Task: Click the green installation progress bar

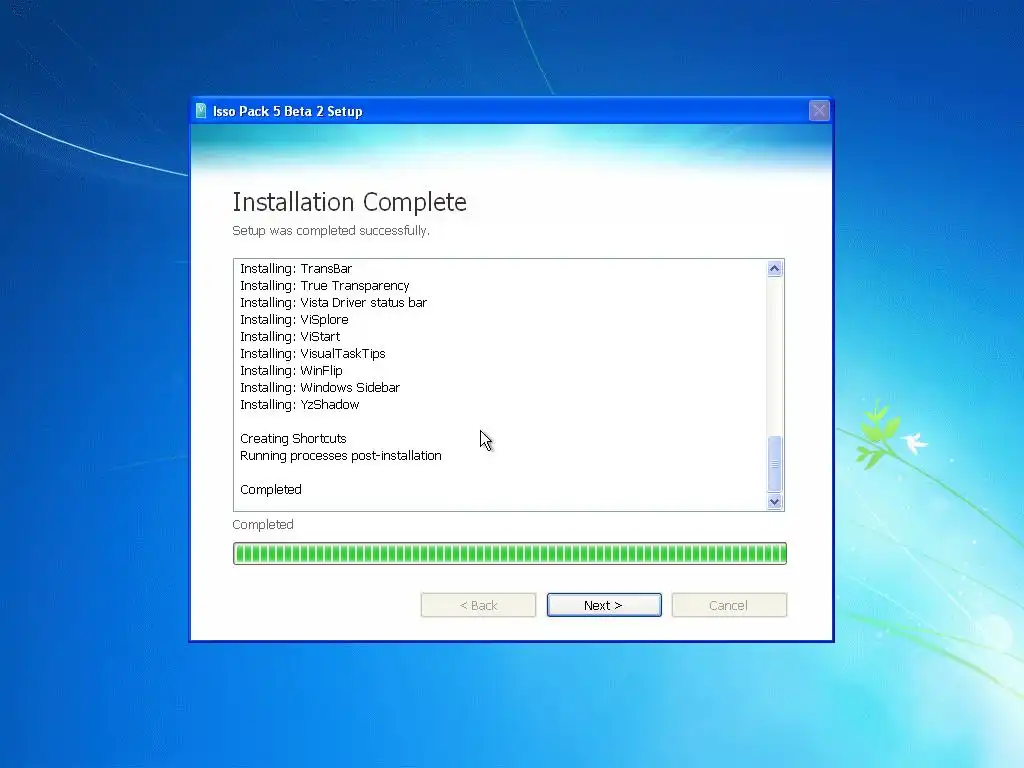Action: pos(510,553)
